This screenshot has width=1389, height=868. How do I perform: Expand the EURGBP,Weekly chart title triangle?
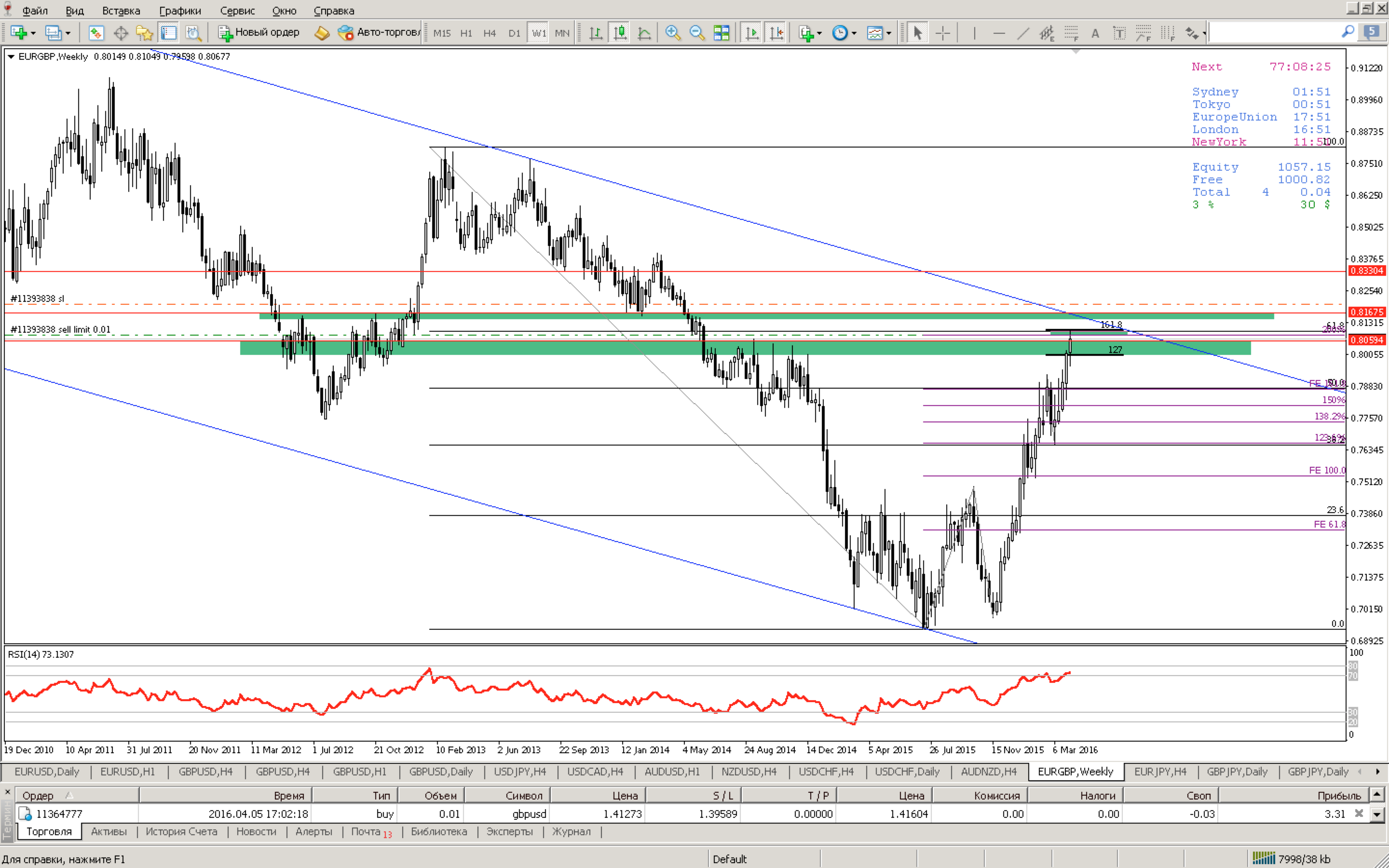pos(11,56)
